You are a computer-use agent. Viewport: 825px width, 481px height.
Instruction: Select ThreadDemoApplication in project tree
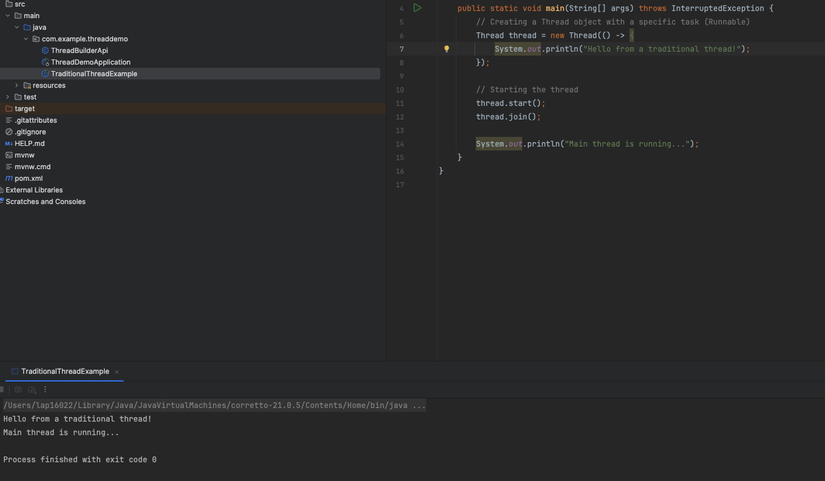click(90, 62)
